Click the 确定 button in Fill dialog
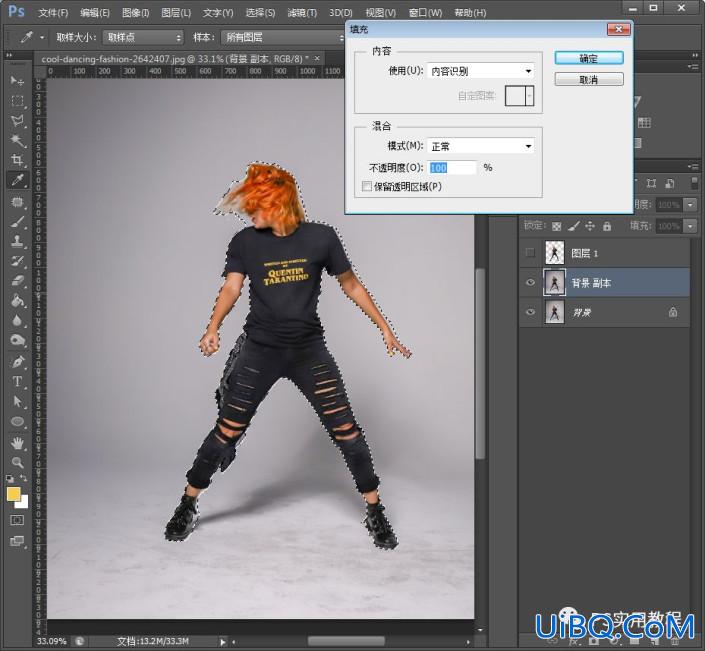The height and width of the screenshot is (651, 705). pyautogui.click(x=589, y=58)
